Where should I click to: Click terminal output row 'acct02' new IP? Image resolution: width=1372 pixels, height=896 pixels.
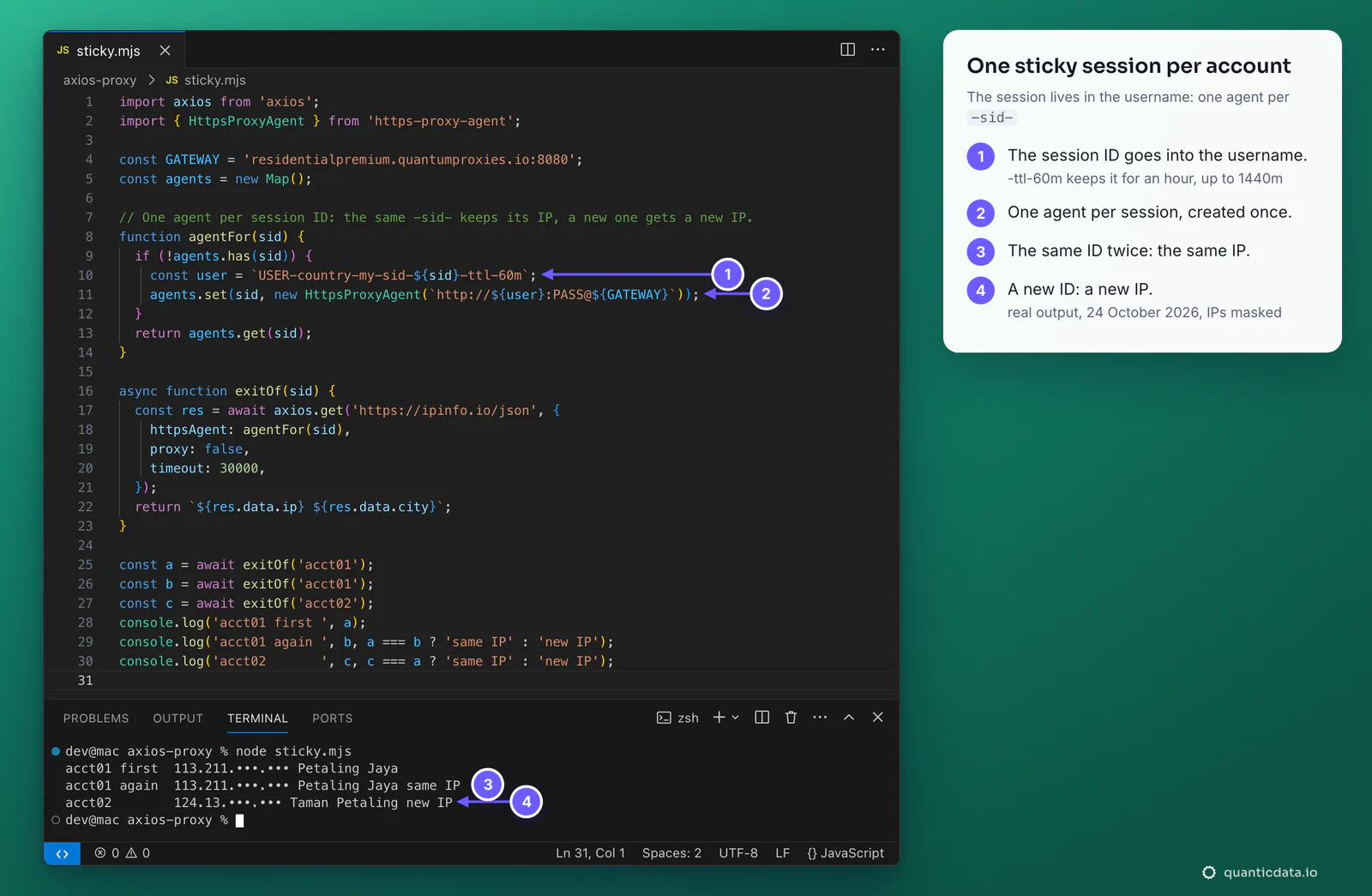259,803
